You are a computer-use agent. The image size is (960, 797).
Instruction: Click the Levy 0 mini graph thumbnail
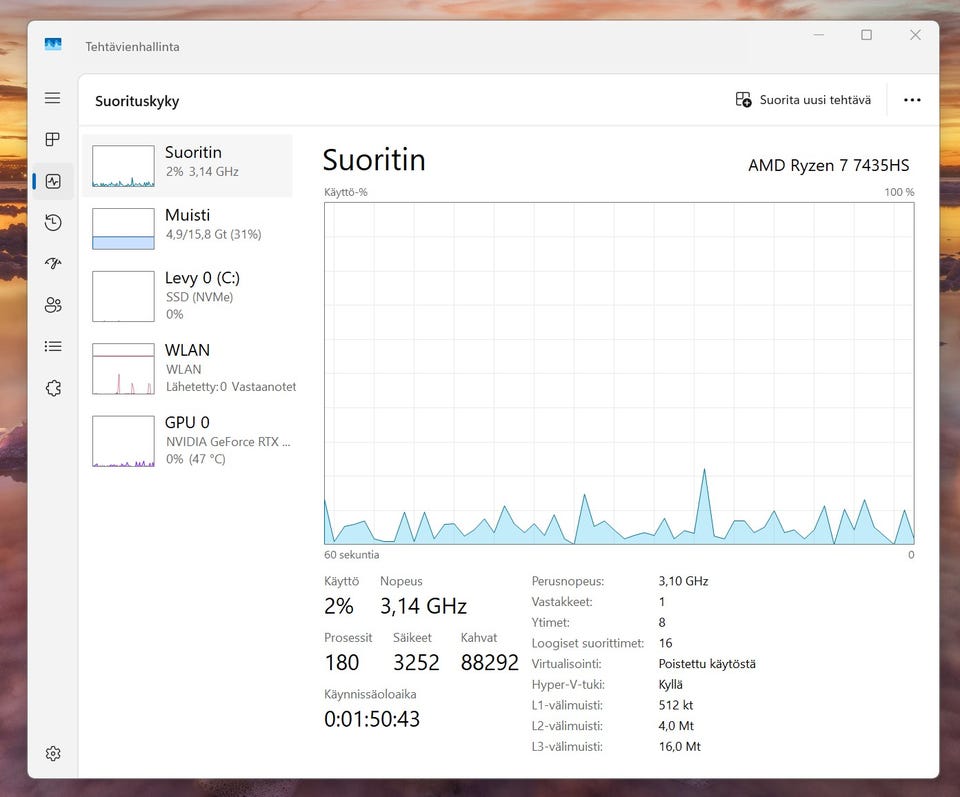click(x=123, y=296)
